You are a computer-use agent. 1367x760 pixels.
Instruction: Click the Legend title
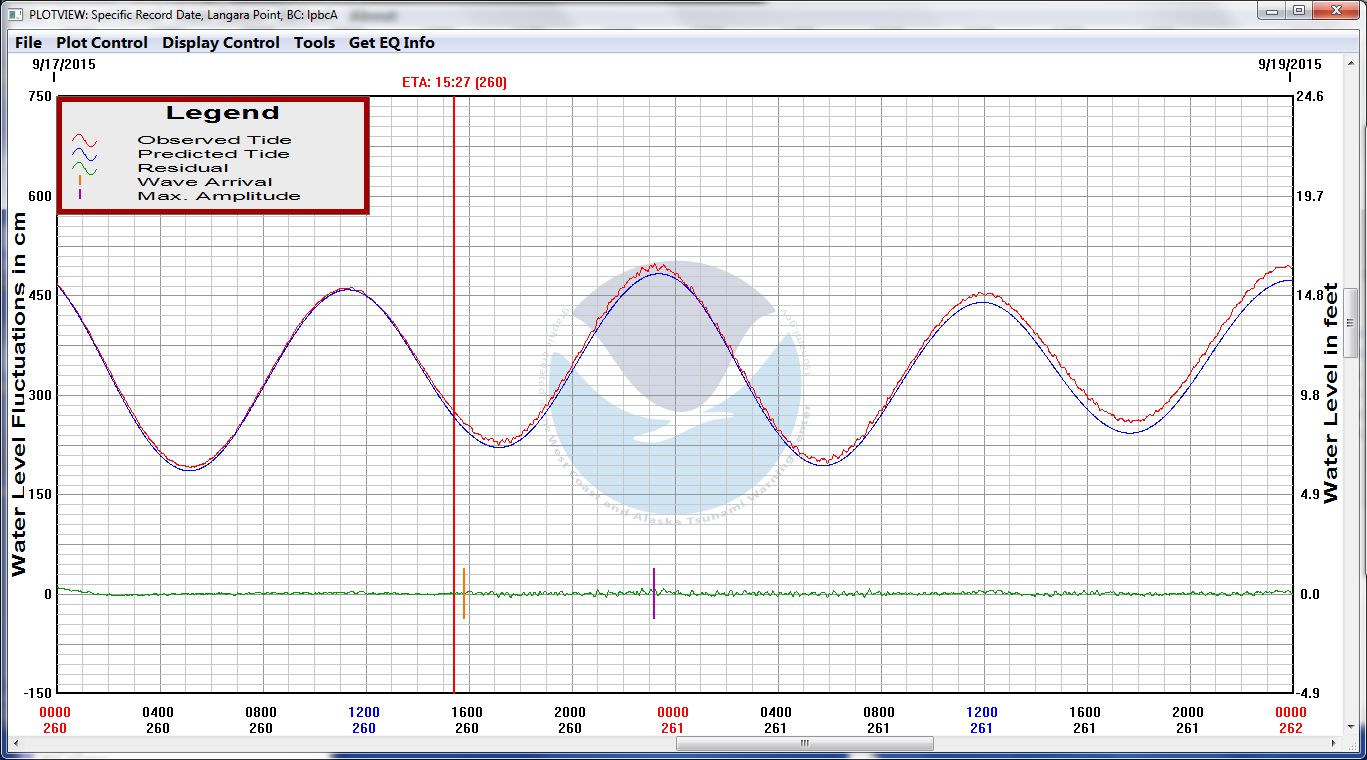(223, 113)
